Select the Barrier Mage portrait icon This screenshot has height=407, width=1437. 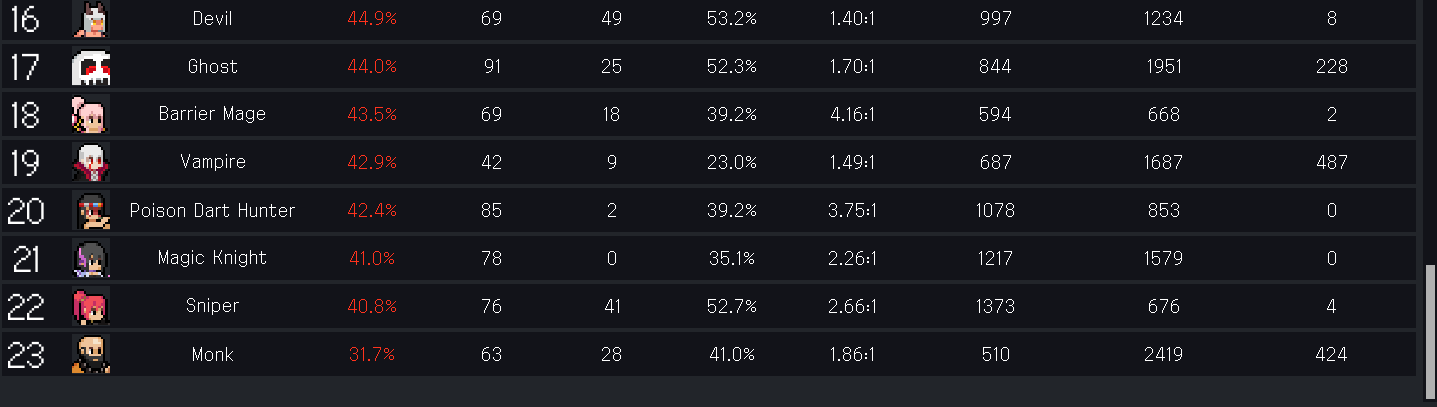pos(90,115)
